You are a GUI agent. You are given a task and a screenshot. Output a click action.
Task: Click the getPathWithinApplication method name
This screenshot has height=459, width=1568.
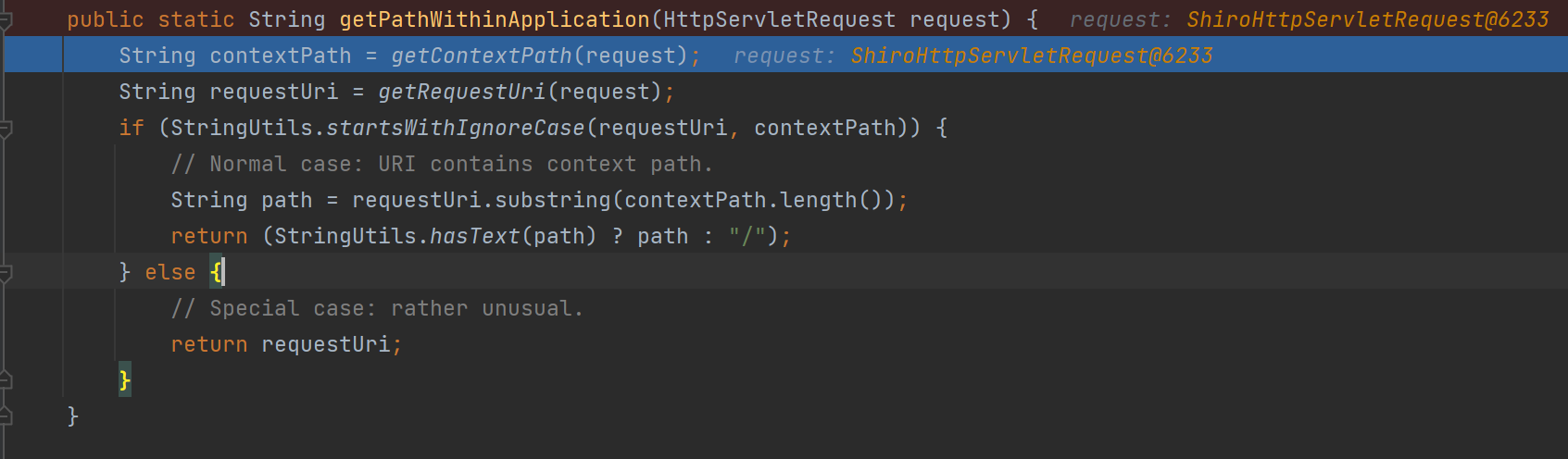click(495, 19)
